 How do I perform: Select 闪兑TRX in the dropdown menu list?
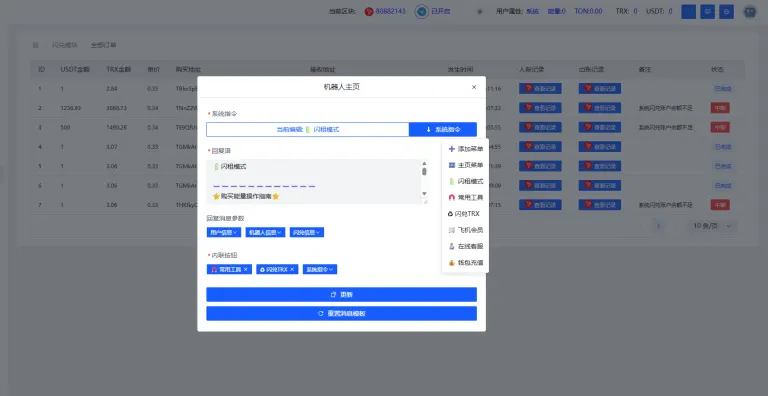point(465,214)
